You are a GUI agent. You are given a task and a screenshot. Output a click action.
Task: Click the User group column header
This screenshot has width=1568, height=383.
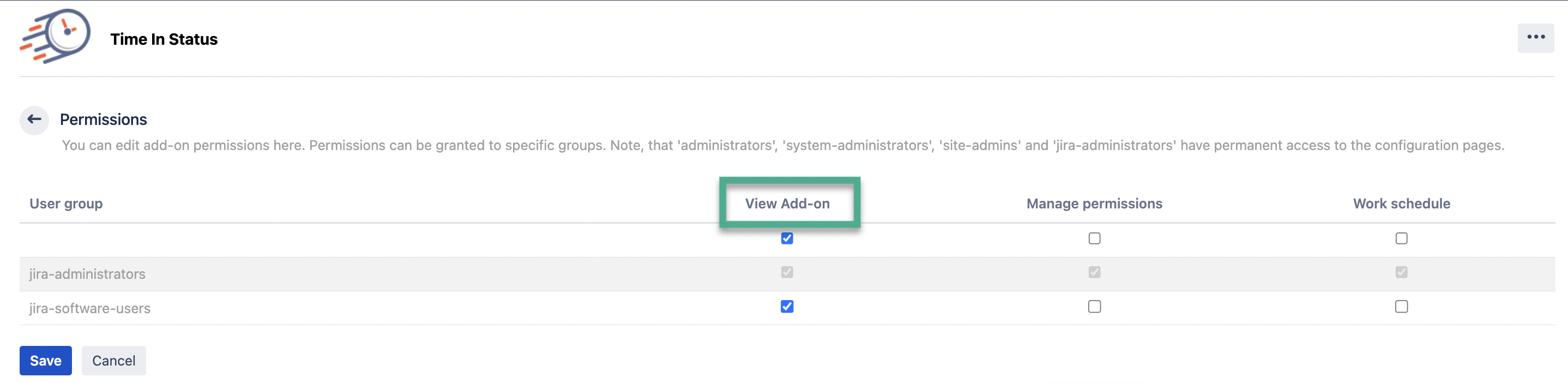pyautogui.click(x=66, y=204)
